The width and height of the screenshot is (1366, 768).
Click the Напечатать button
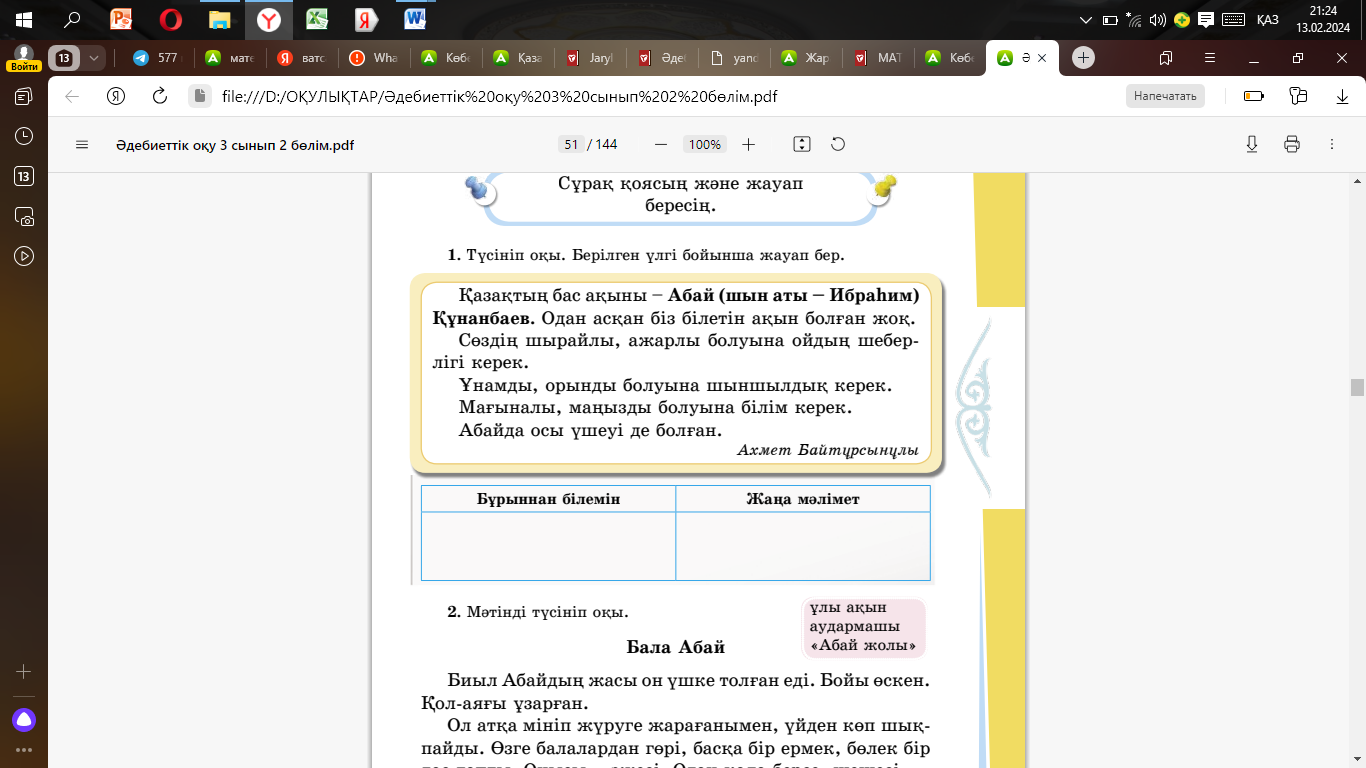[1165, 96]
